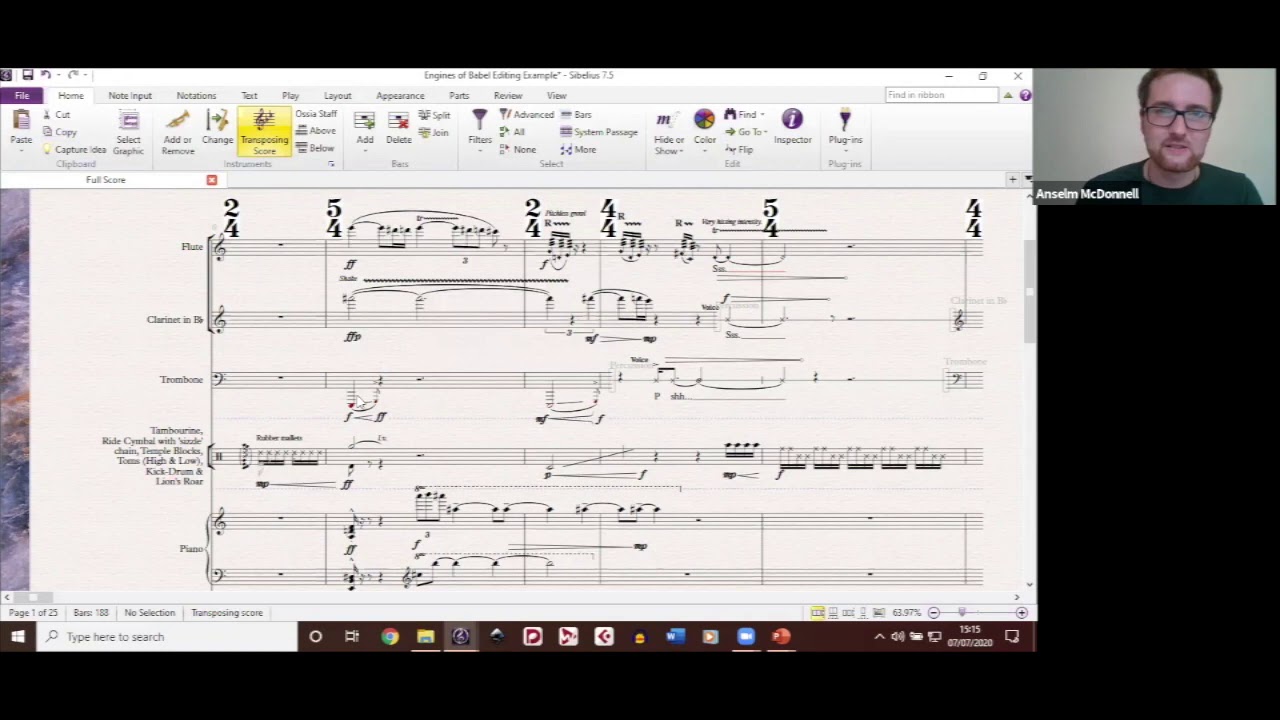
Task: Collapse the ribbon with the up arrow
Action: click(1008, 95)
